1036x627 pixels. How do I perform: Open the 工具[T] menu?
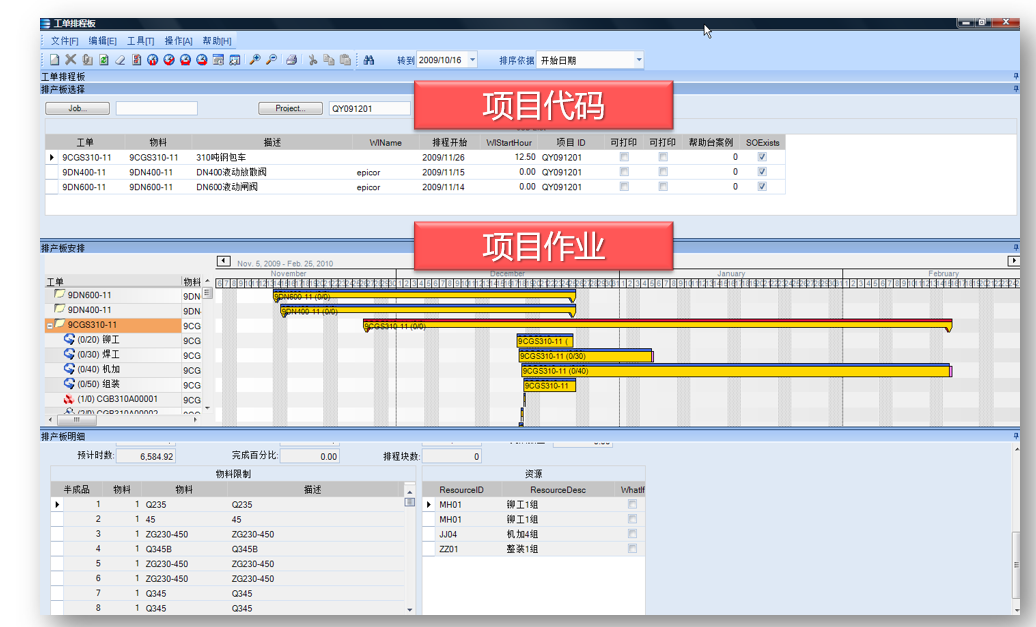click(140, 41)
